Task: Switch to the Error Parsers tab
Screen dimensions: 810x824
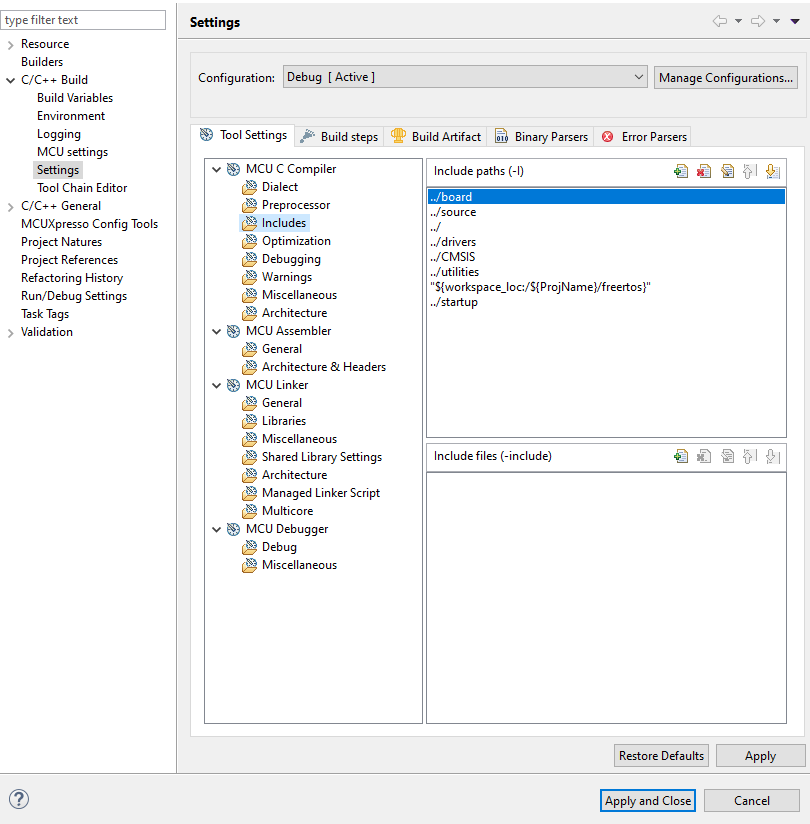Action: tap(642, 137)
